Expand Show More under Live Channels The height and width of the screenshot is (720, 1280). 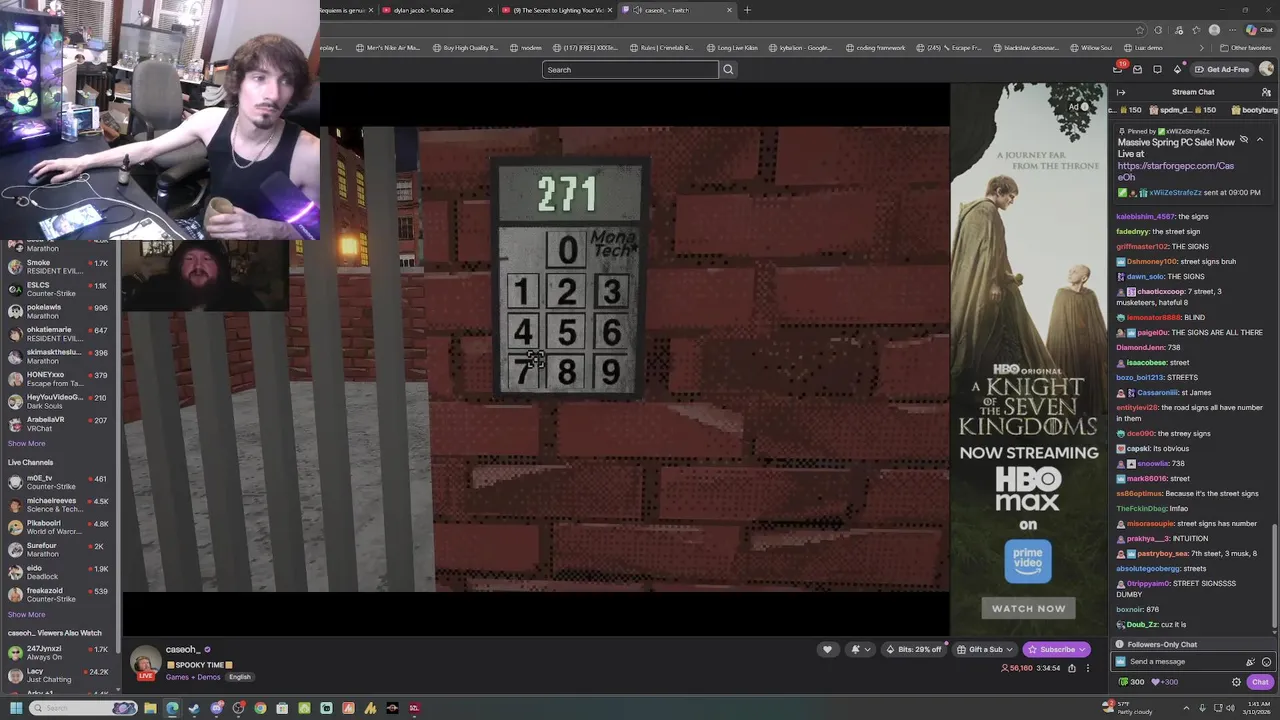click(26, 614)
